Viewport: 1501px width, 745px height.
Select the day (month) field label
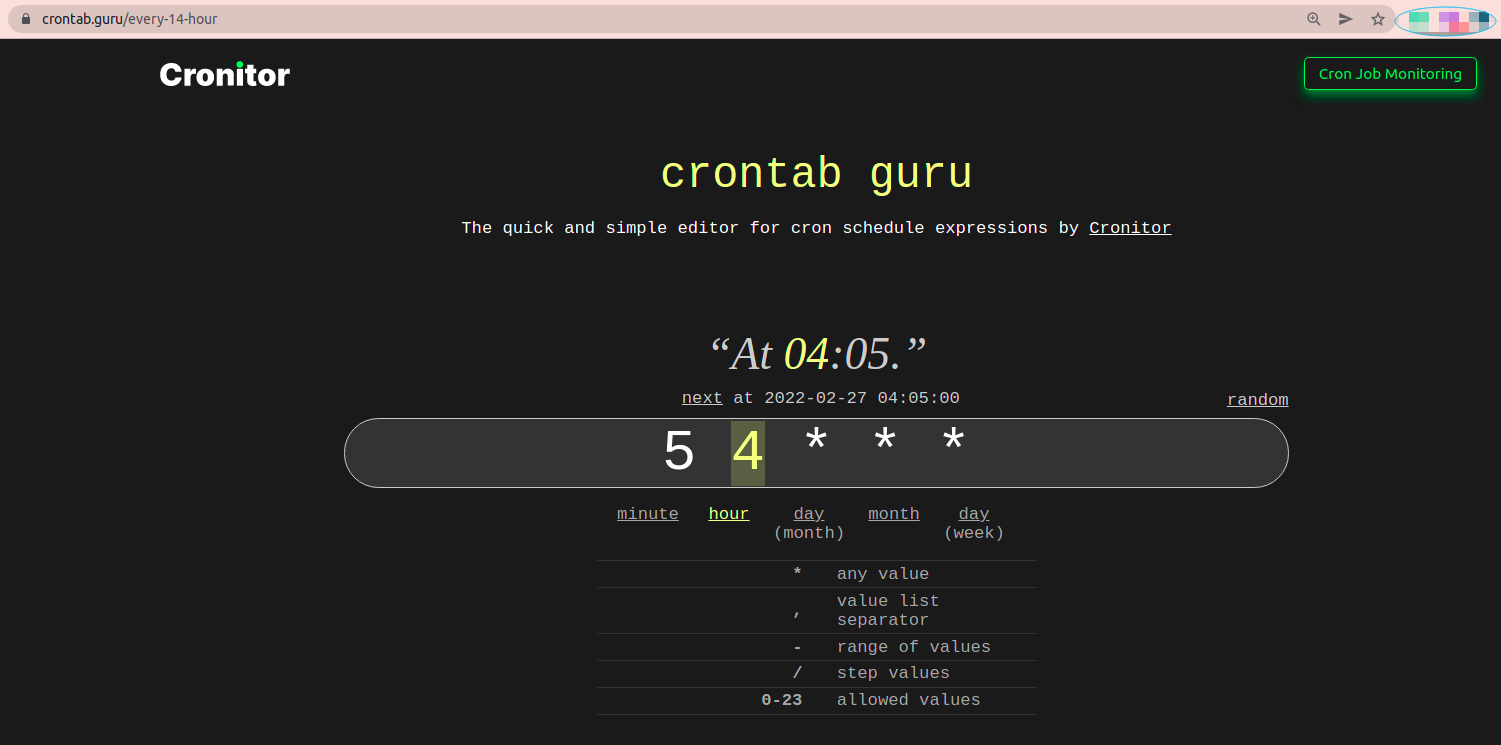point(809,523)
